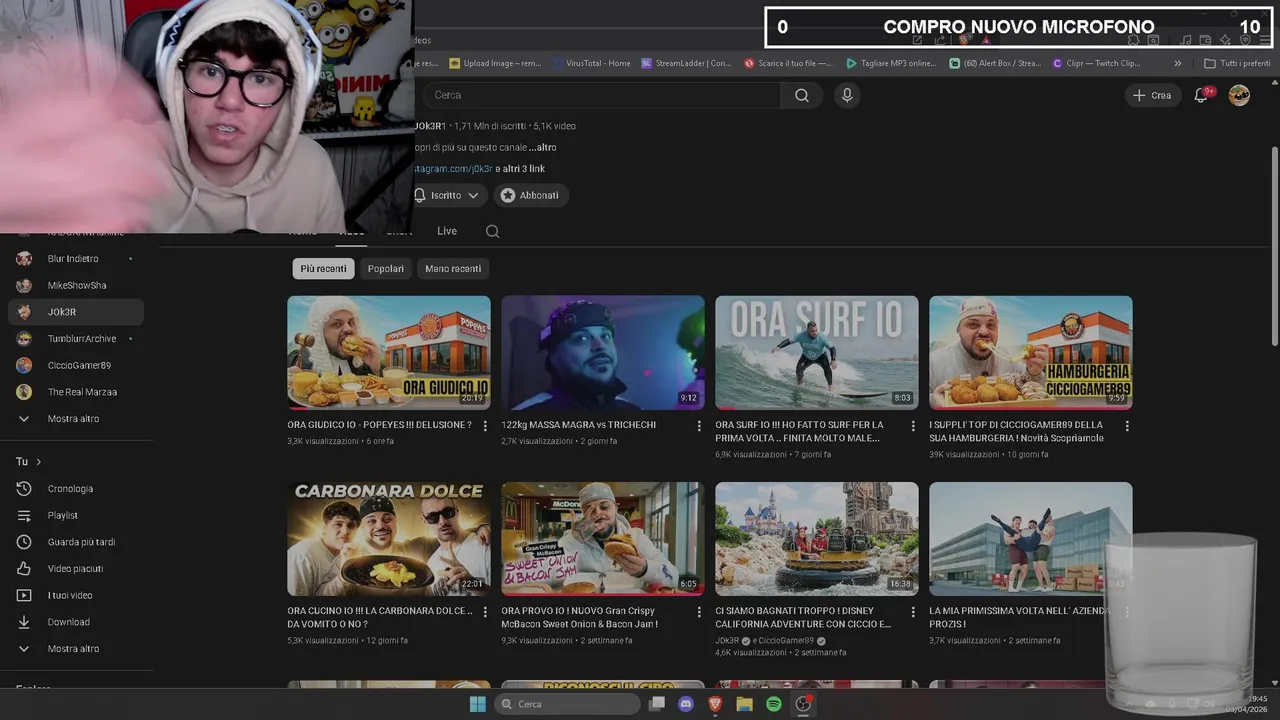1280x720 pixels.
Task: Click the YouTube search magnifier button
Action: pyautogui.click(x=802, y=95)
